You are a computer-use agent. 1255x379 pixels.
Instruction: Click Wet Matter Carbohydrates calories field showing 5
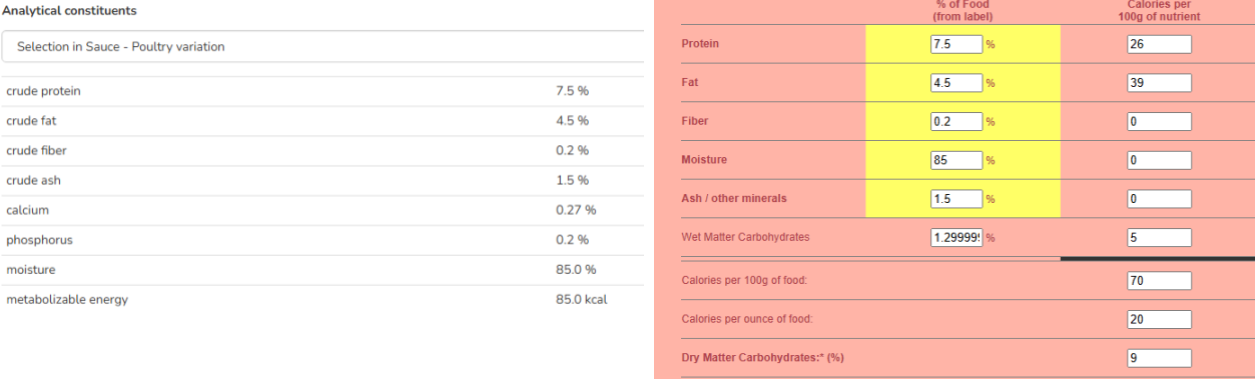(x=1159, y=238)
